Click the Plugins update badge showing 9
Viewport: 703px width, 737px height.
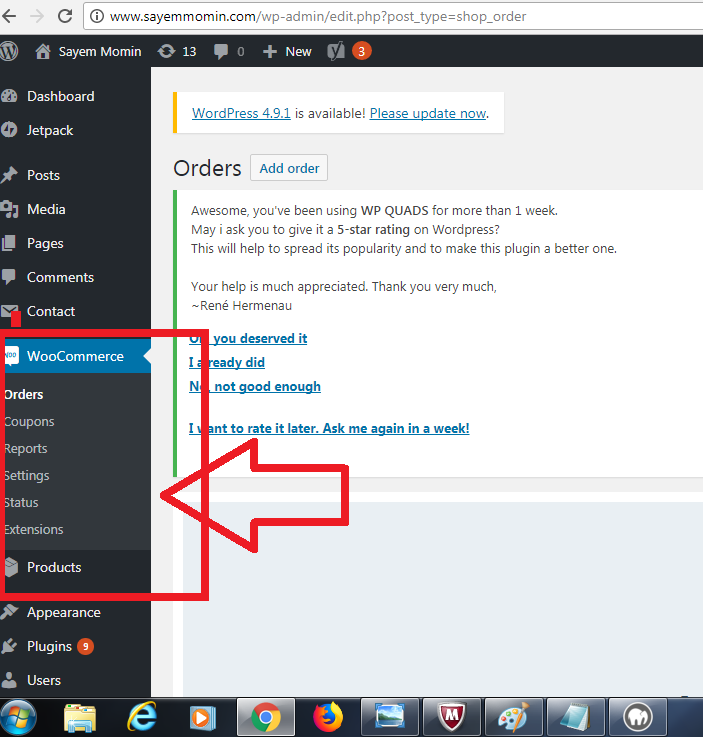click(86, 647)
